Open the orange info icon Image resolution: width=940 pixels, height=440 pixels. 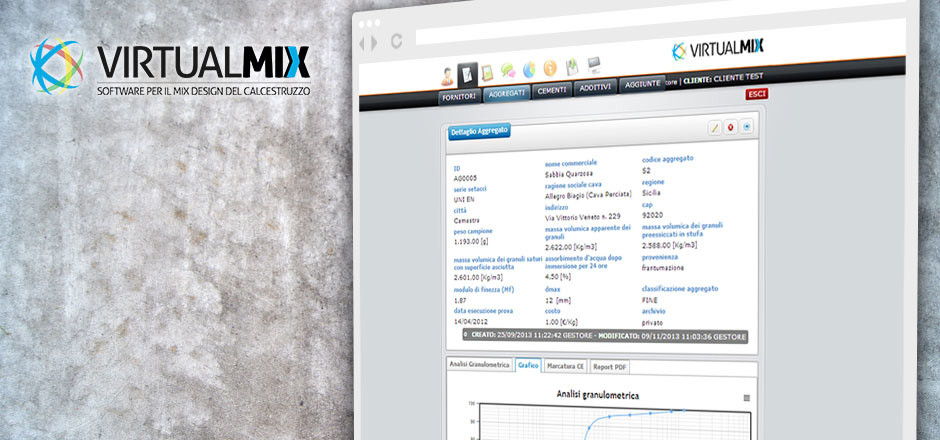(x=550, y=68)
